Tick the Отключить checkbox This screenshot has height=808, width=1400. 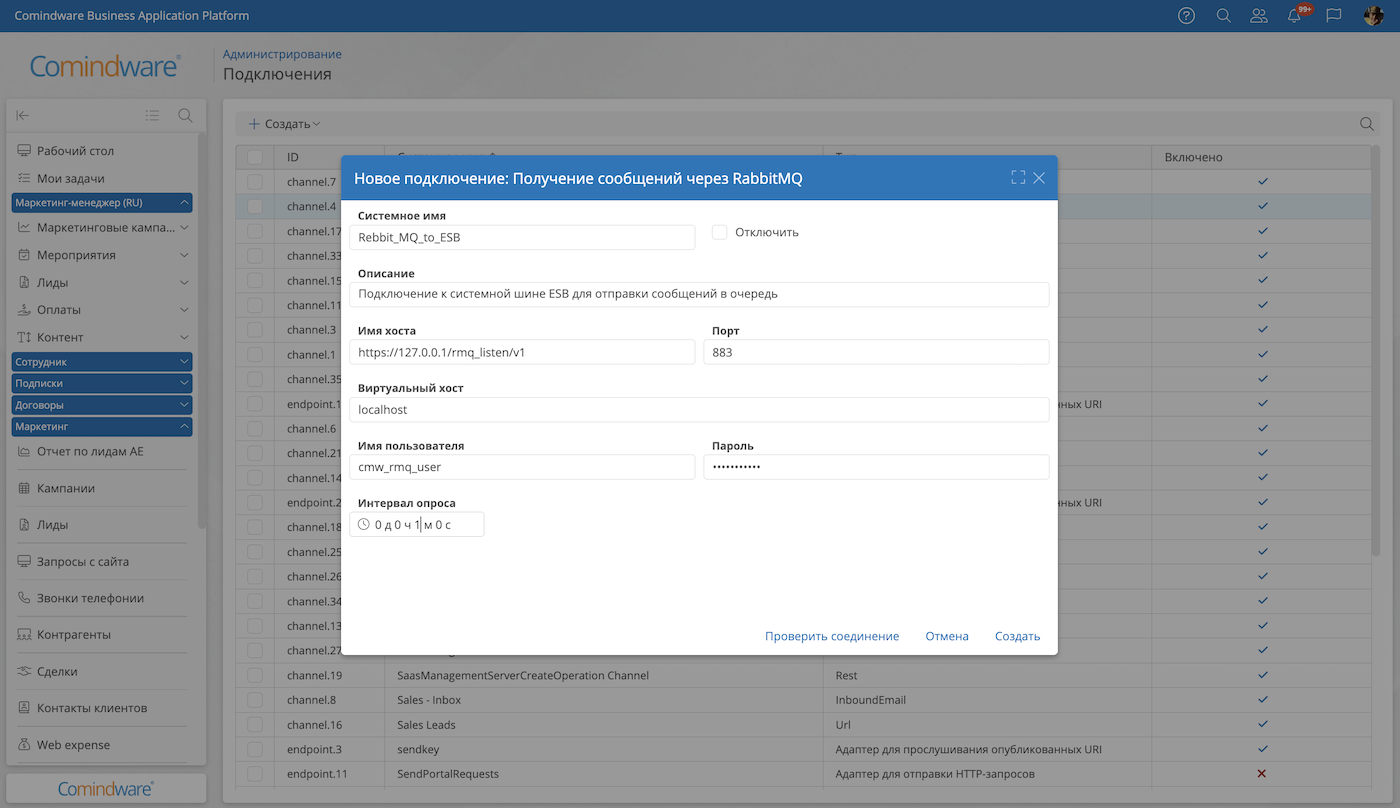point(719,232)
